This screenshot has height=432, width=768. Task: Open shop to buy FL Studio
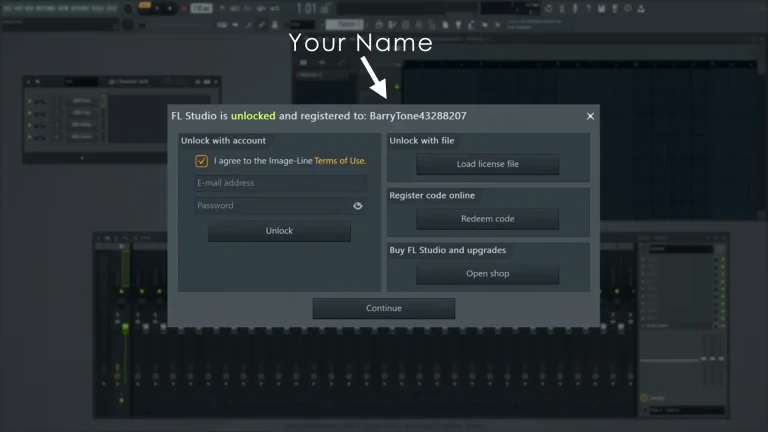[487, 274]
